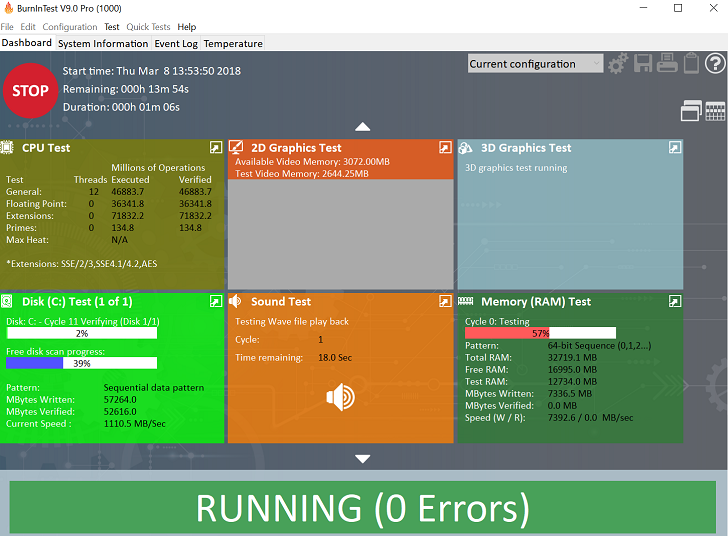Click the free disk scan 39% progress bar

(82, 363)
